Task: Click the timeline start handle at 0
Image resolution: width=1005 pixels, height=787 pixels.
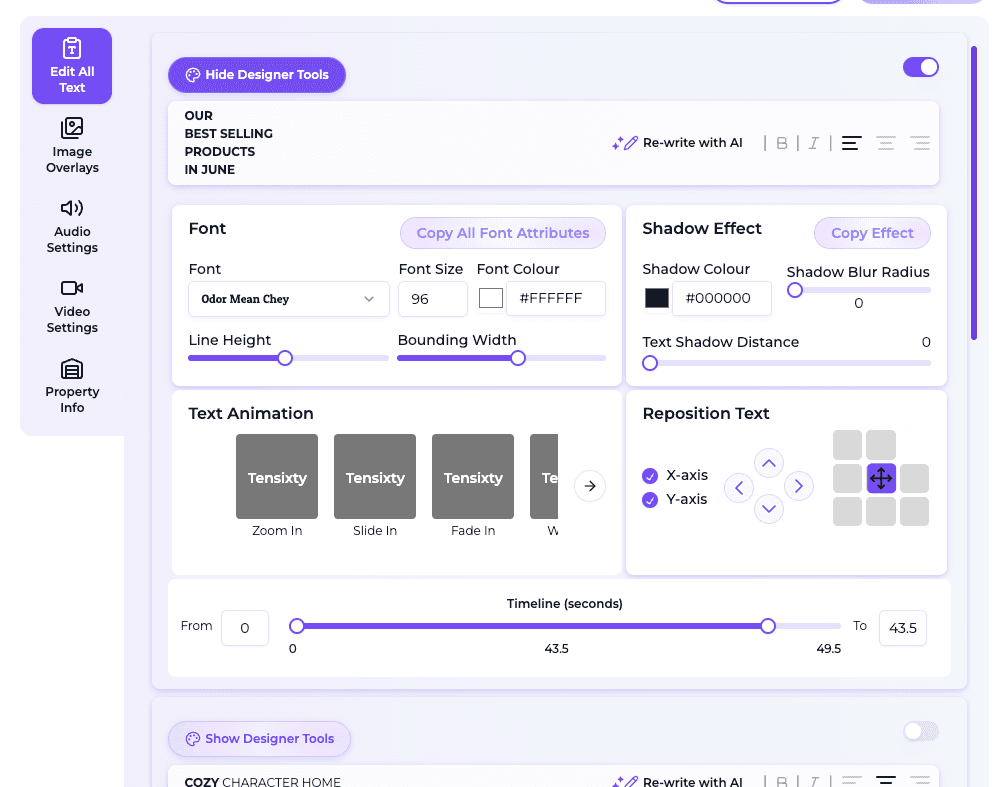Action: (296, 626)
